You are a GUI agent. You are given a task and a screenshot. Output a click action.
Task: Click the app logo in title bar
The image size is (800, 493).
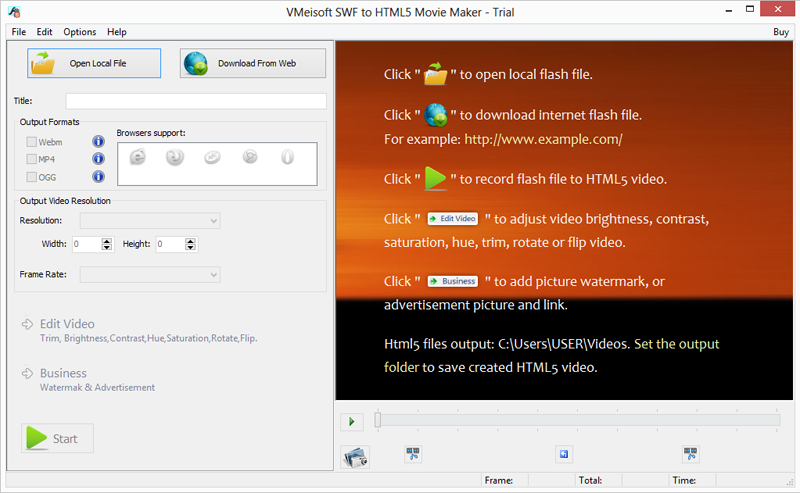(x=14, y=11)
